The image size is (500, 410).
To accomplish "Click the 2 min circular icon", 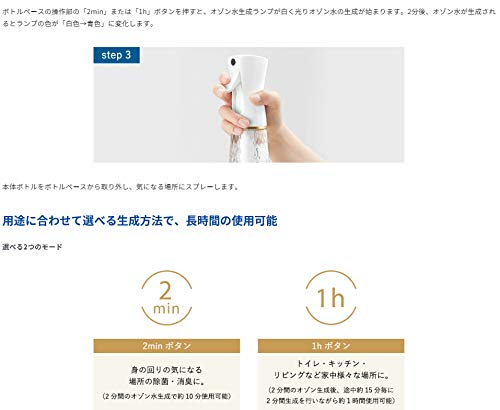I will pyautogui.click(x=166, y=298).
